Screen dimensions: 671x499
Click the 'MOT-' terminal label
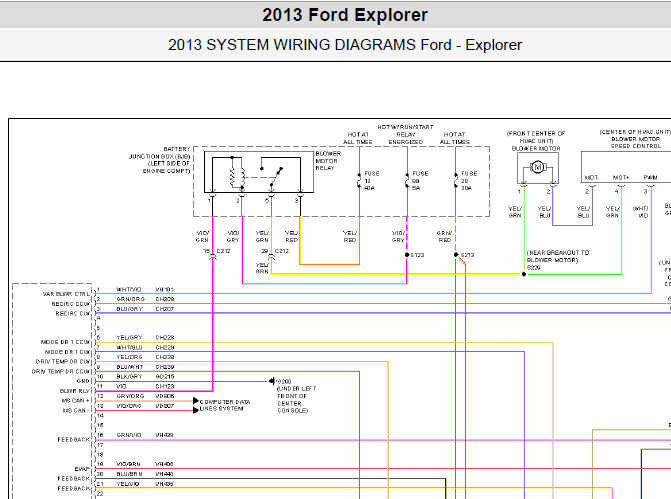(592, 177)
